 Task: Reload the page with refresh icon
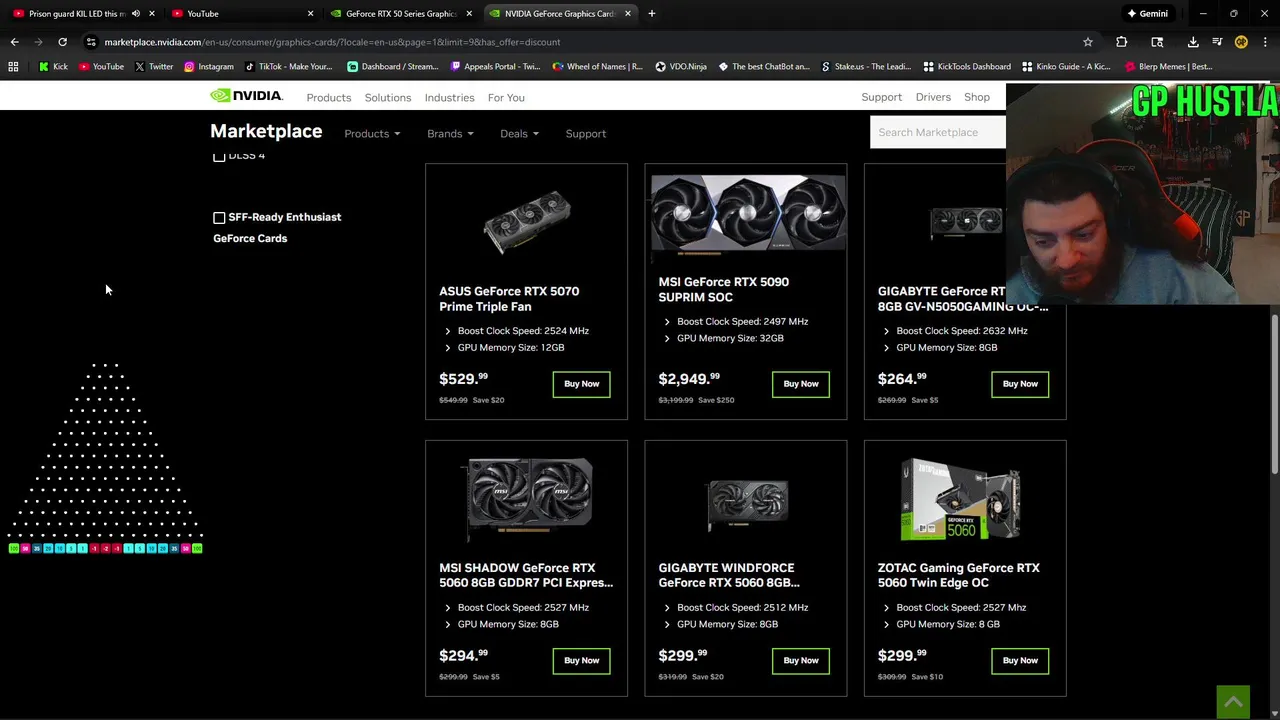point(62,42)
